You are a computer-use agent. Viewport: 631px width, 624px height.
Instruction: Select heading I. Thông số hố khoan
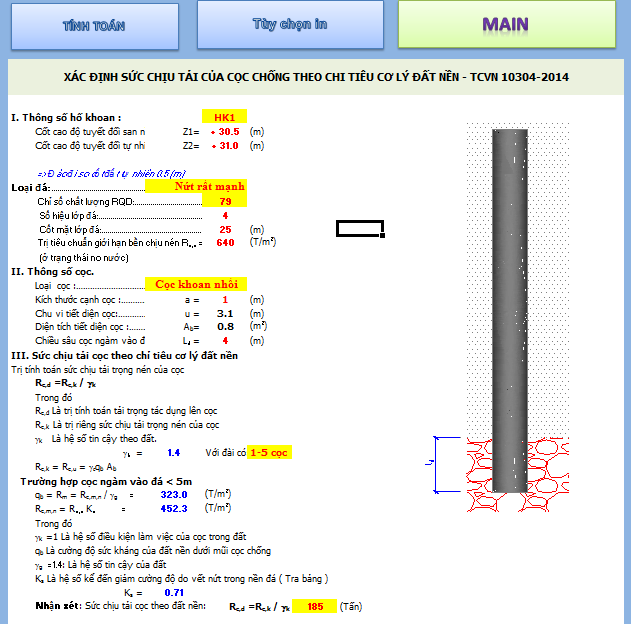(x=66, y=117)
